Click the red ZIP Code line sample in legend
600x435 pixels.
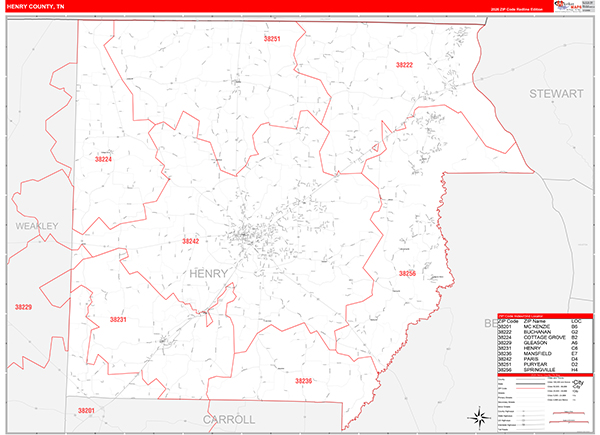[x=530, y=388]
